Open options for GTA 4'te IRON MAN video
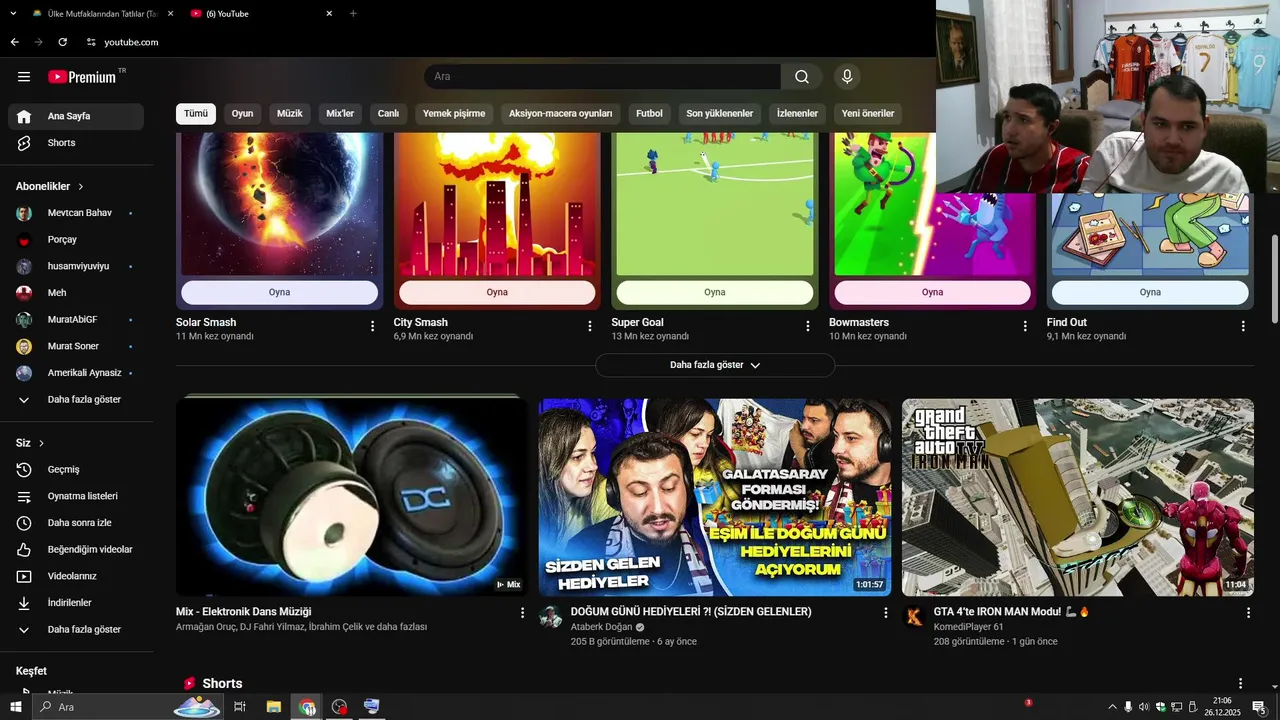Viewport: 1280px width, 720px height. coord(1248,613)
